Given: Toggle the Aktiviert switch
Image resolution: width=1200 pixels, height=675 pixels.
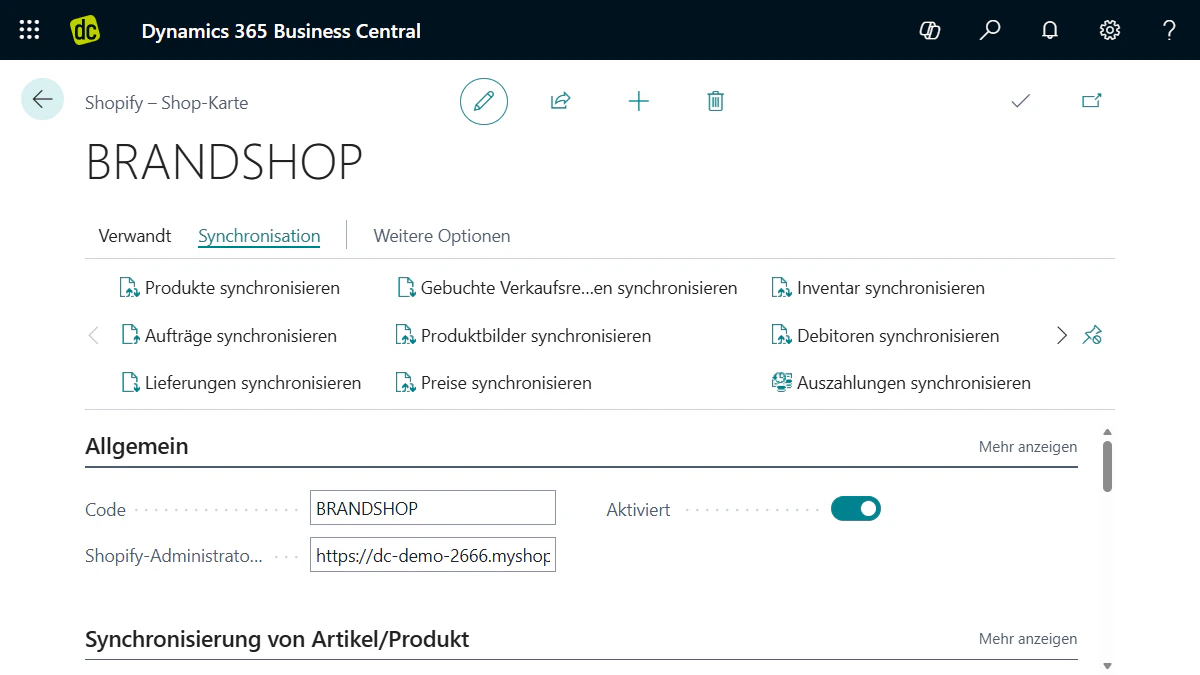Looking at the screenshot, I should 856,509.
